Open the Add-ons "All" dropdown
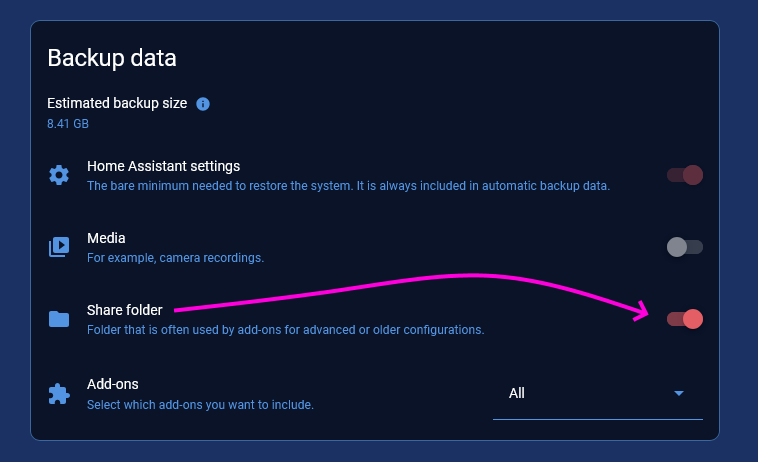Screen dimensions: 758x462 (597, 394)
